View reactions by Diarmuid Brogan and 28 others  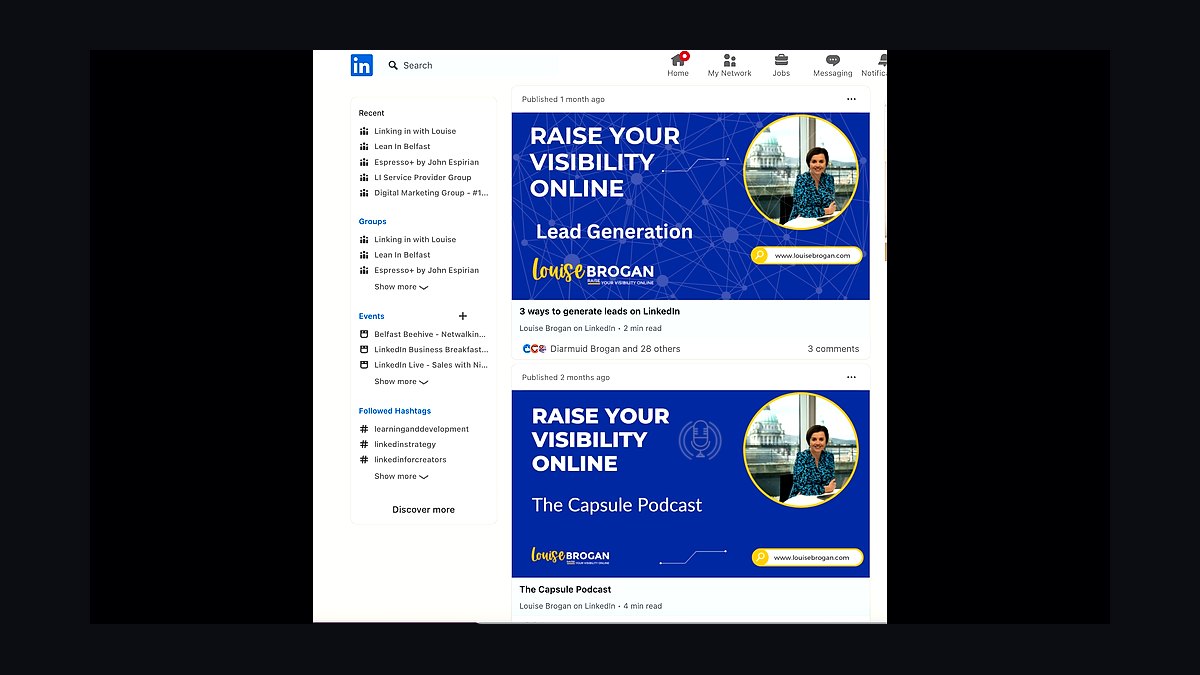(615, 349)
